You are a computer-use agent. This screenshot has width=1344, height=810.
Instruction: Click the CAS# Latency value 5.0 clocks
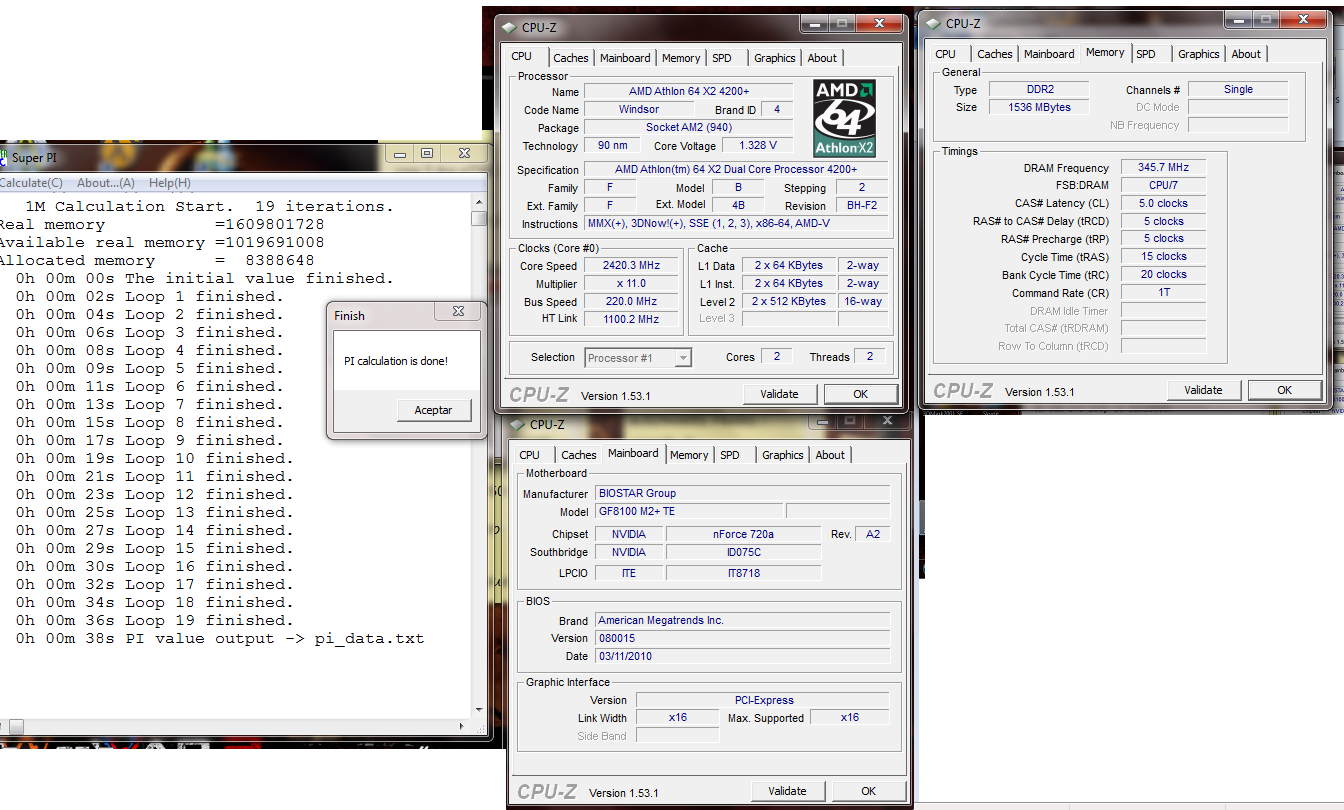[x=1164, y=203]
